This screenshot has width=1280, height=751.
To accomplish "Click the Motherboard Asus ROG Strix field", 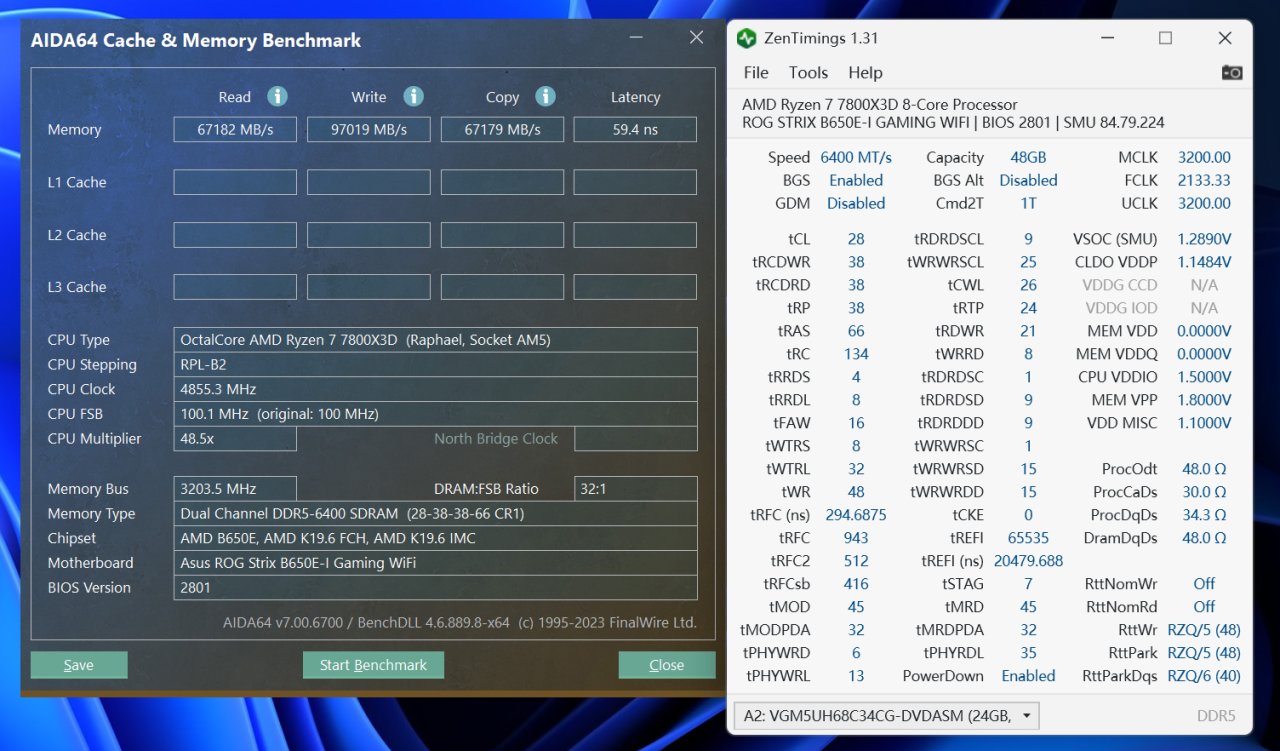I will click(x=435, y=563).
